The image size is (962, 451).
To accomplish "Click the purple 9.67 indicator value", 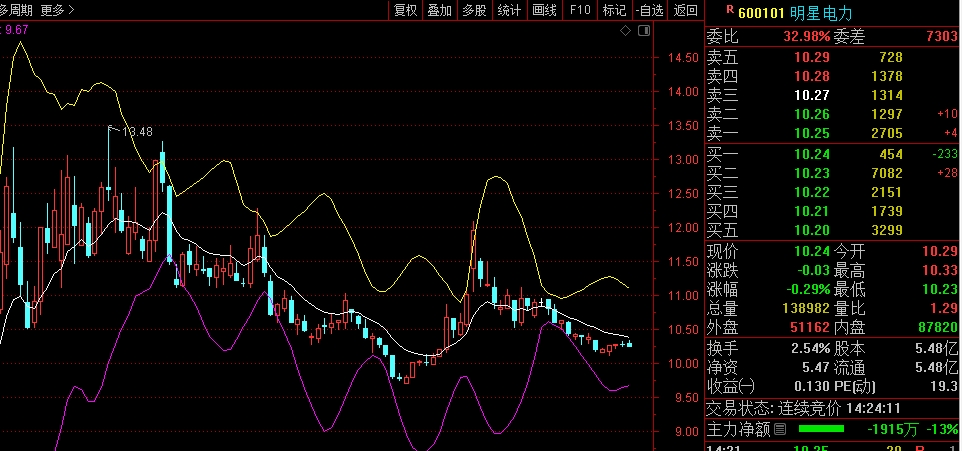I will click(x=16, y=28).
